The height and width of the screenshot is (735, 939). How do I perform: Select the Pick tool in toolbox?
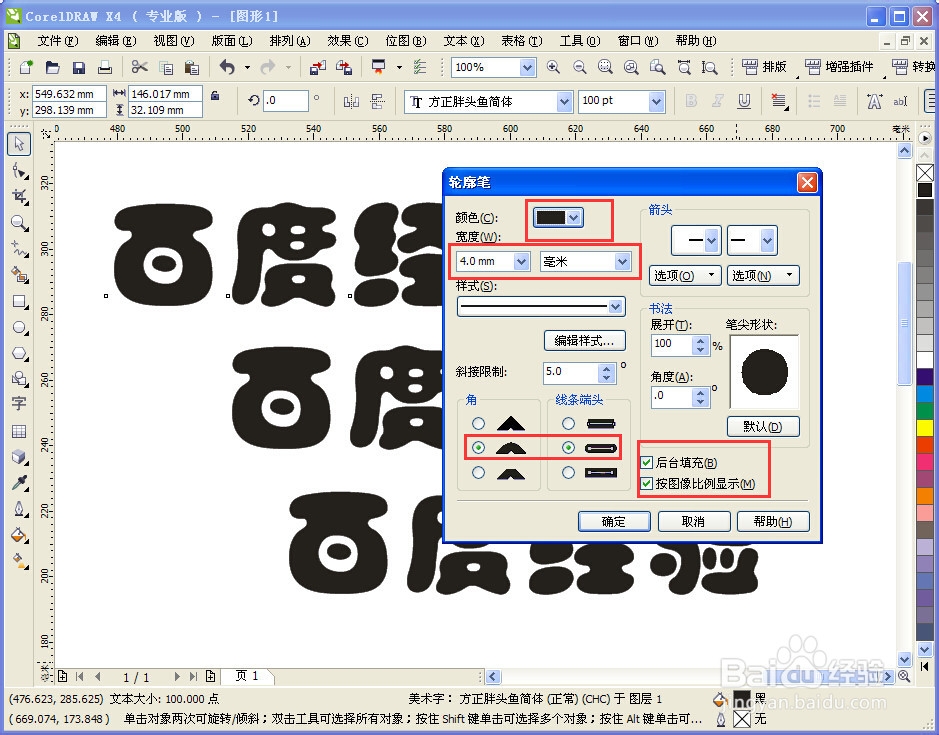pyautogui.click(x=19, y=144)
